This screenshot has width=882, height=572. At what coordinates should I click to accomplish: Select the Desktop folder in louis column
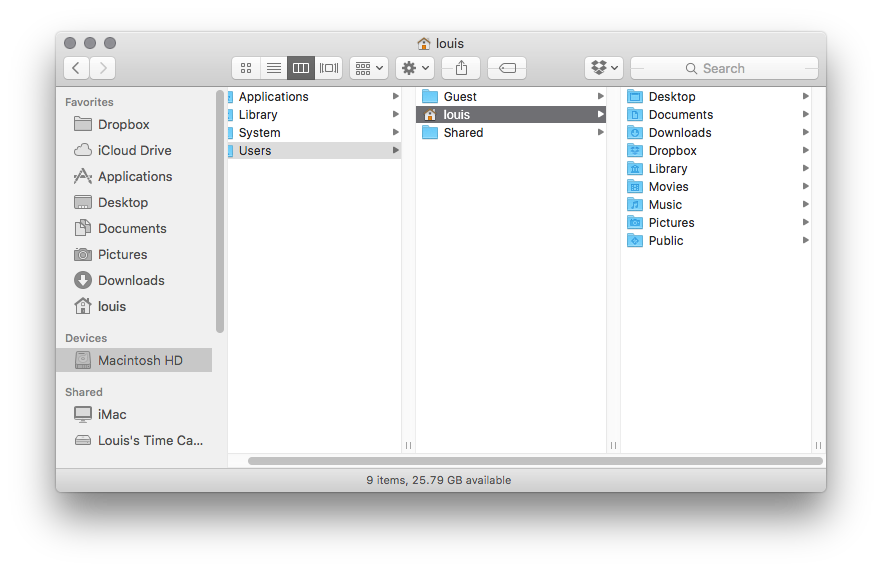click(716, 97)
